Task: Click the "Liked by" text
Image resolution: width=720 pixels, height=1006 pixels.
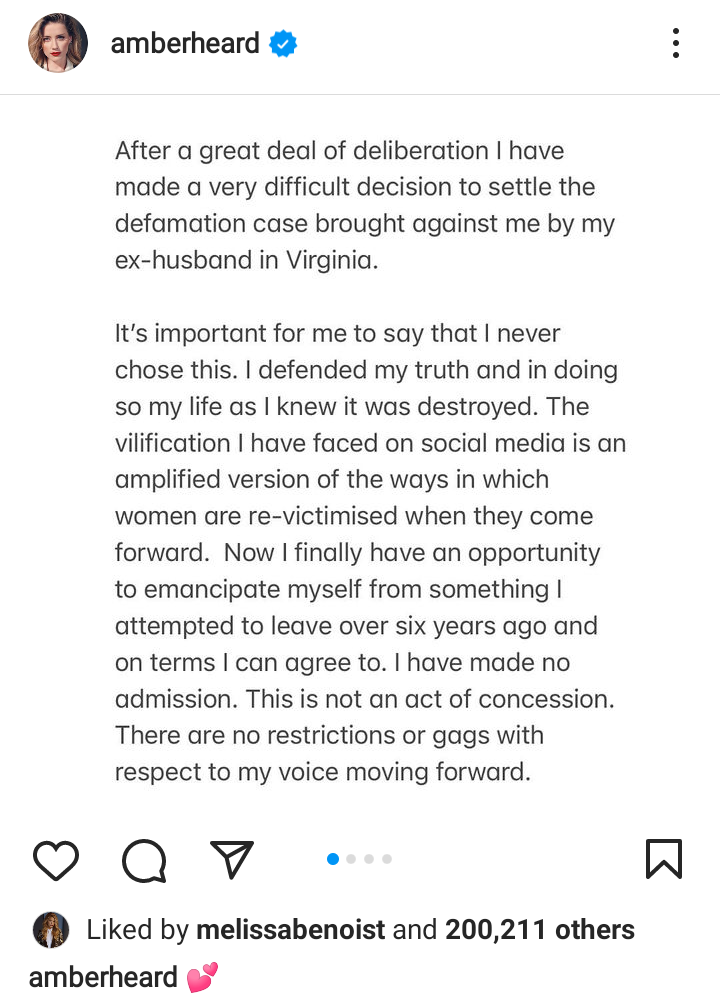Action: click(x=137, y=930)
